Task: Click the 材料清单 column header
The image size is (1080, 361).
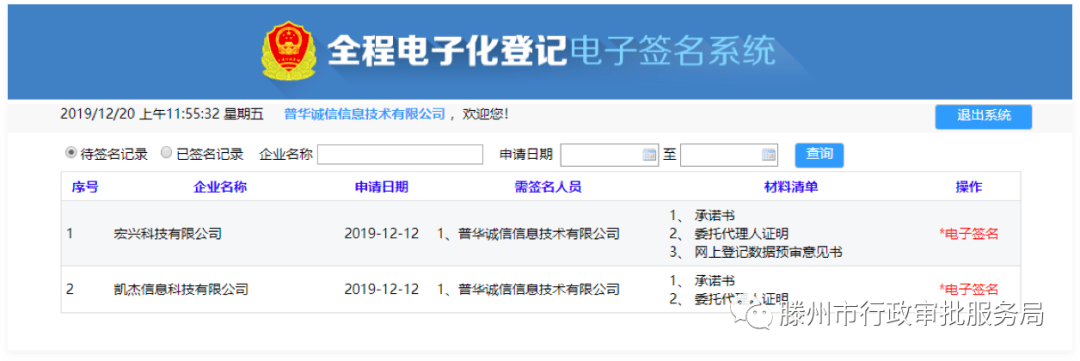Action: tap(791, 187)
